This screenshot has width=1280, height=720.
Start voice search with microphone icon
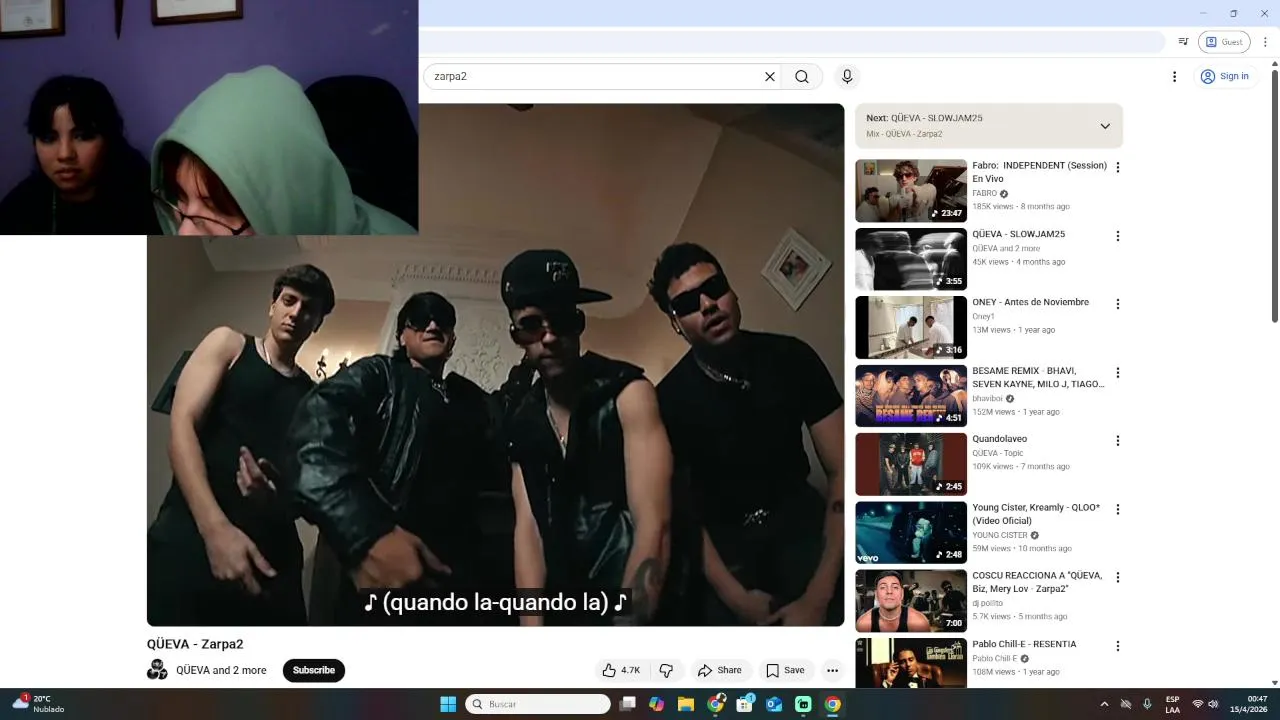pyautogui.click(x=847, y=77)
